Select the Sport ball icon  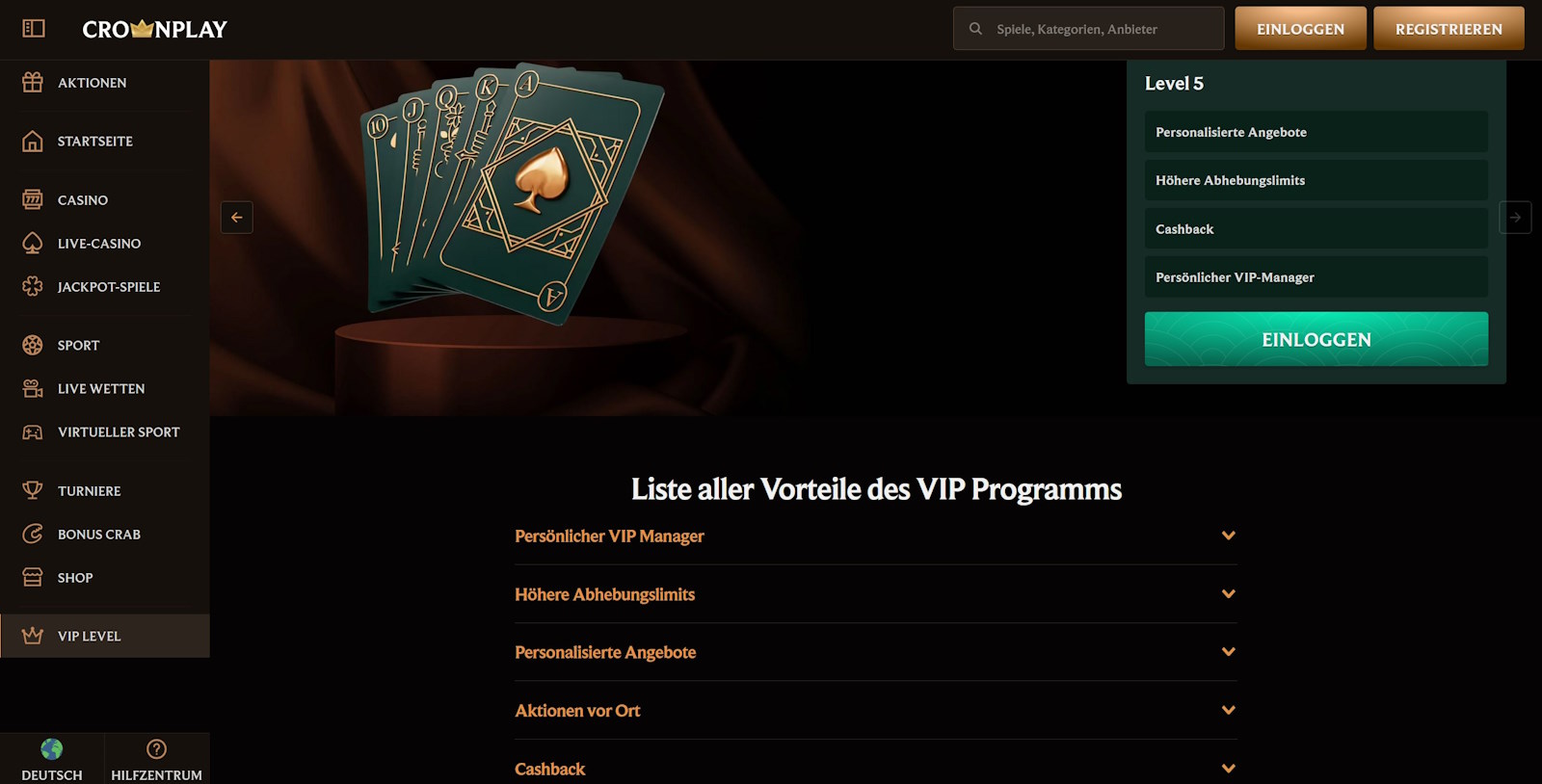click(33, 345)
